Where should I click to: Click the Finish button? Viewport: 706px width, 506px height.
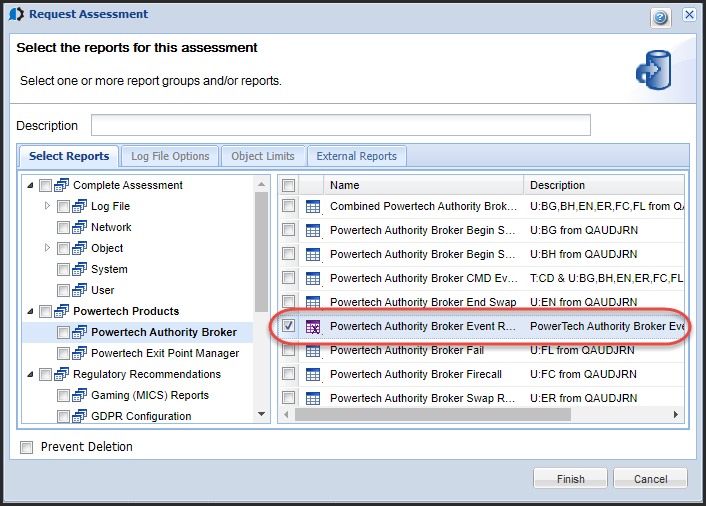[x=570, y=479]
